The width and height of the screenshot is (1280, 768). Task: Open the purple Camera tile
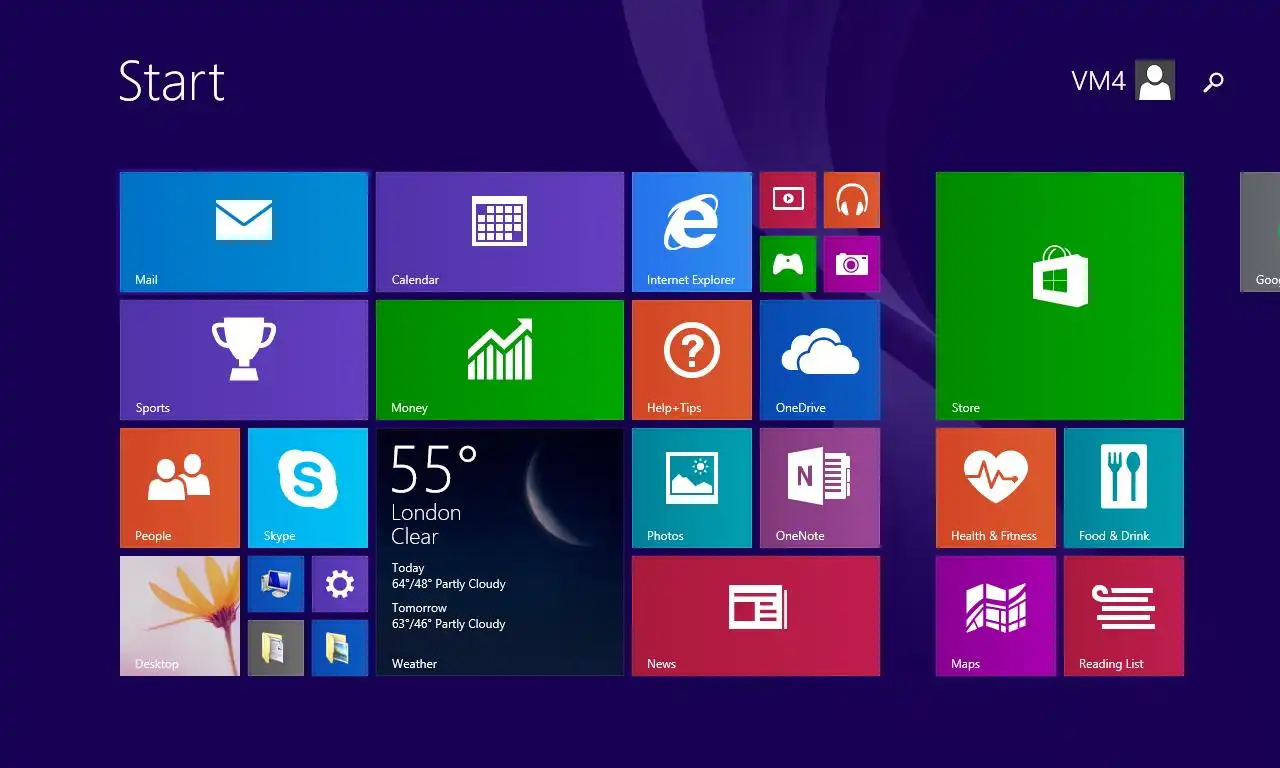[x=852, y=264]
